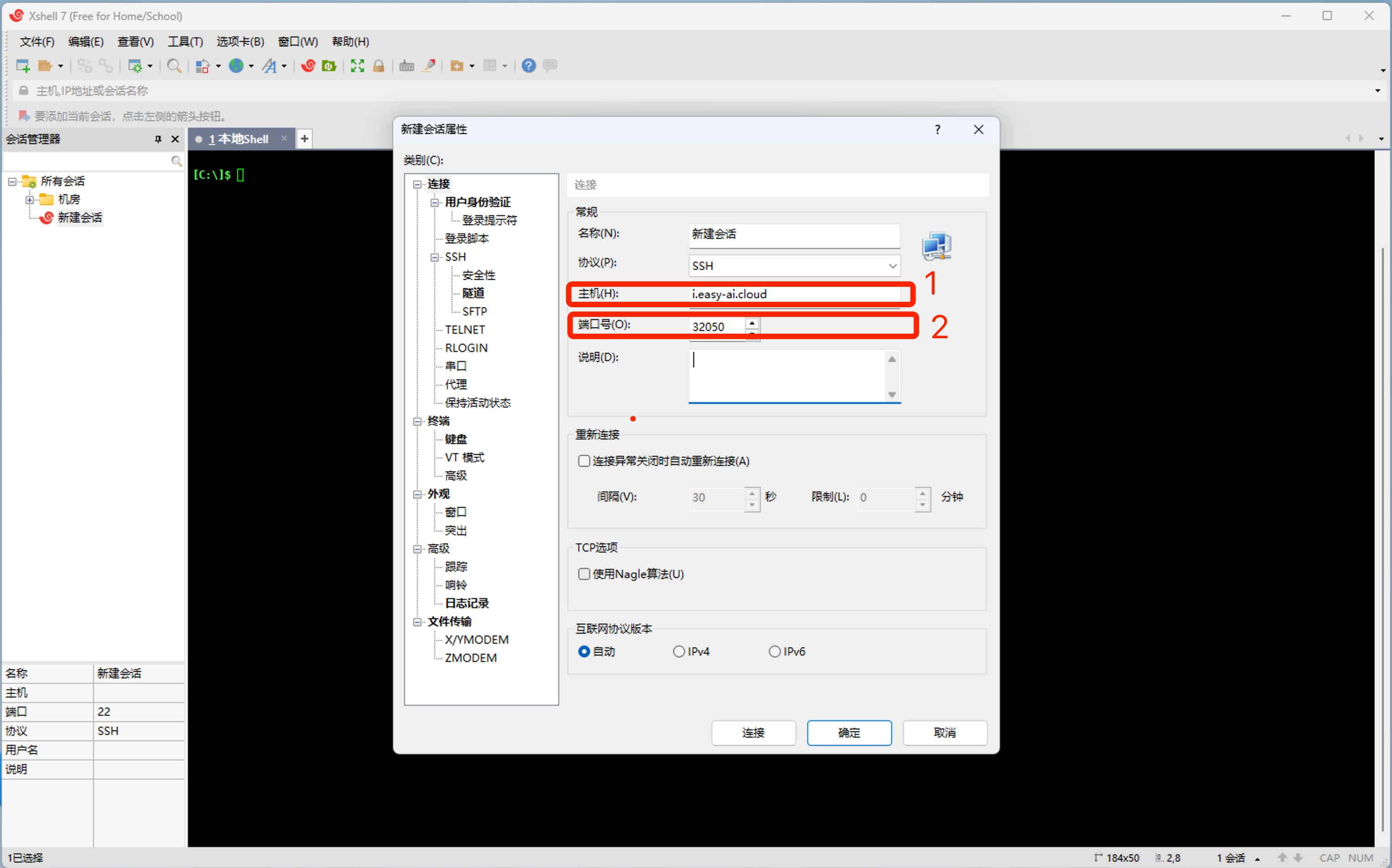
Task: Increase the port number with up arrow
Action: click(x=752, y=324)
